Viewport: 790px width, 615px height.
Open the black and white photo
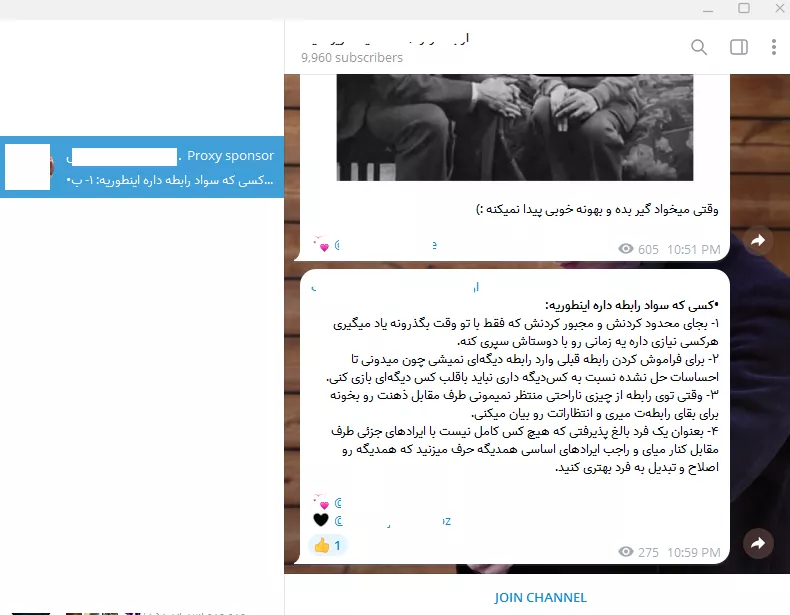click(x=514, y=110)
